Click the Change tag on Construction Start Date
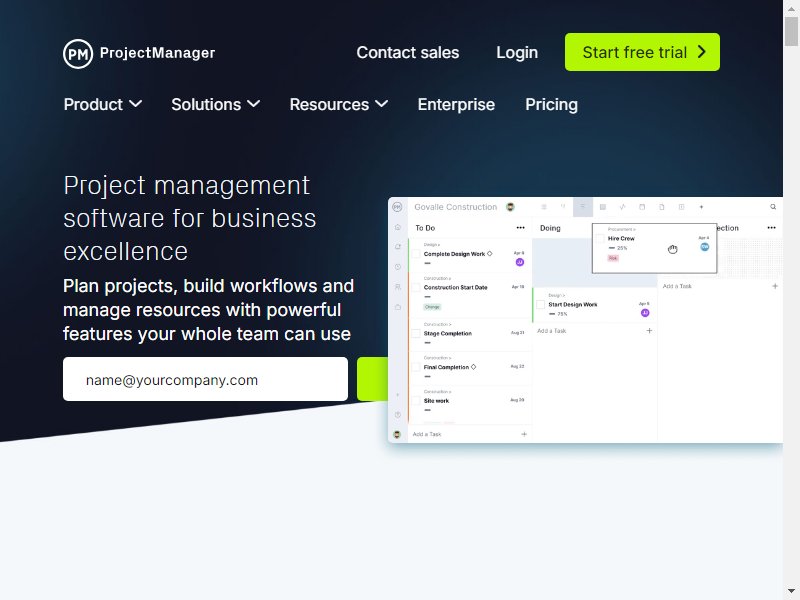The image size is (800, 600). [432, 307]
